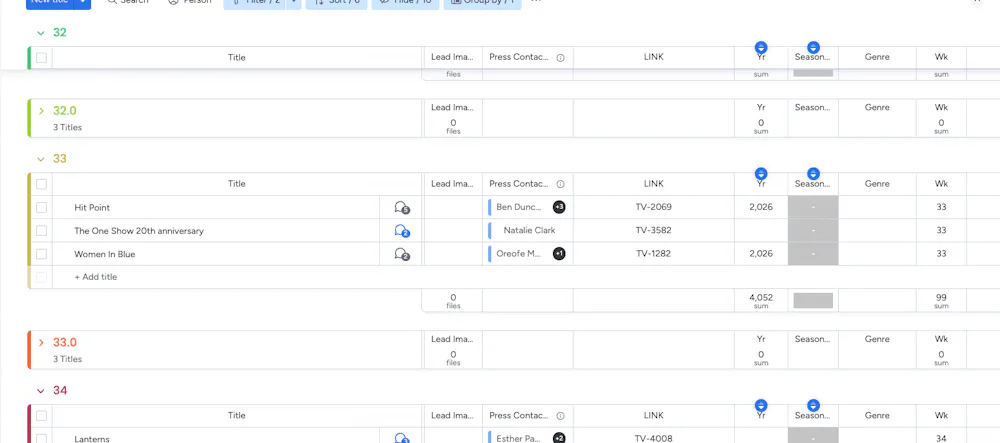
Task: Click the +1 badge next to Oreofe M
Action: 559,254
